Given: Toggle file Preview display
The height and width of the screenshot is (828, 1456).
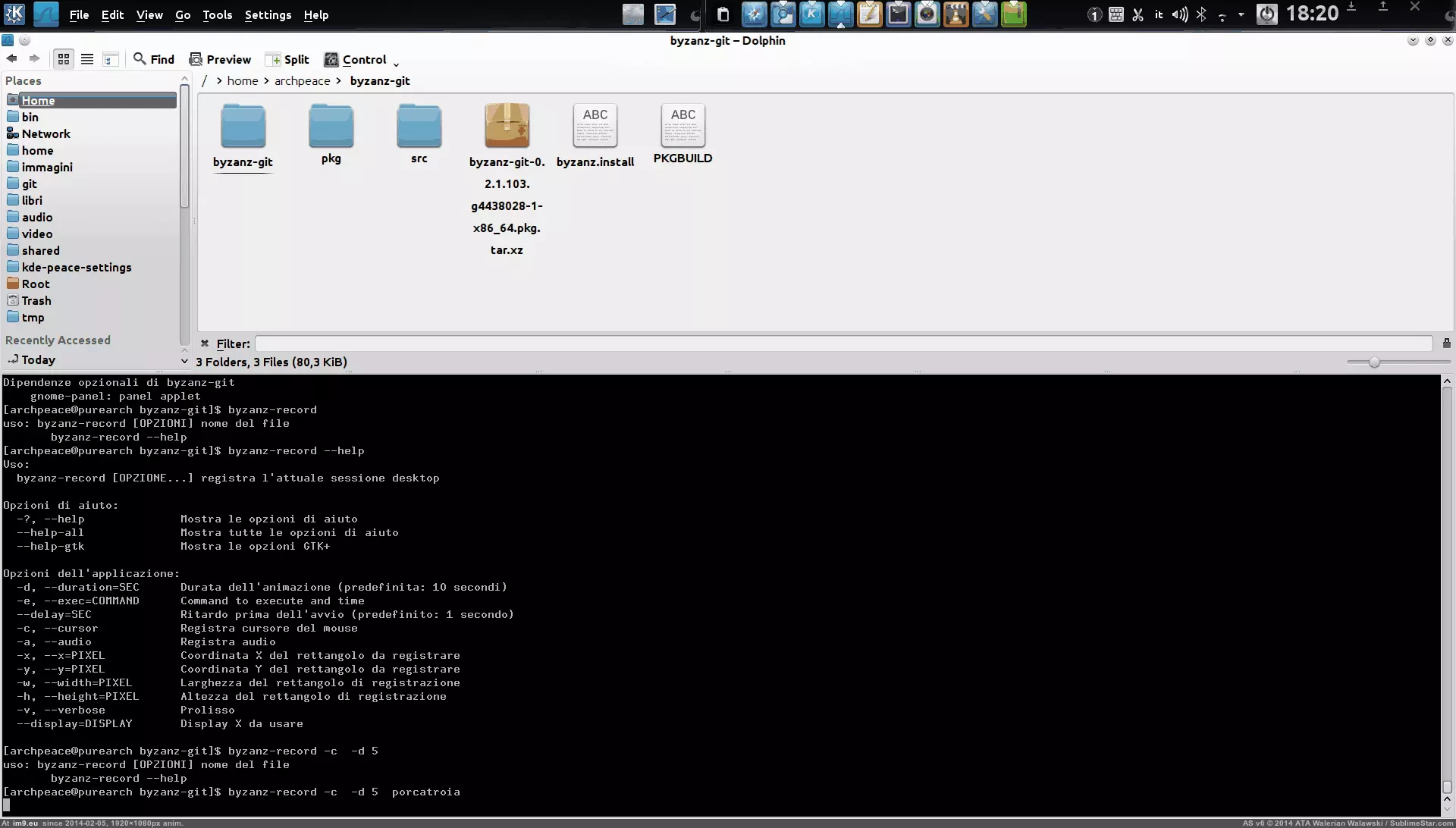Looking at the screenshot, I should tap(220, 59).
